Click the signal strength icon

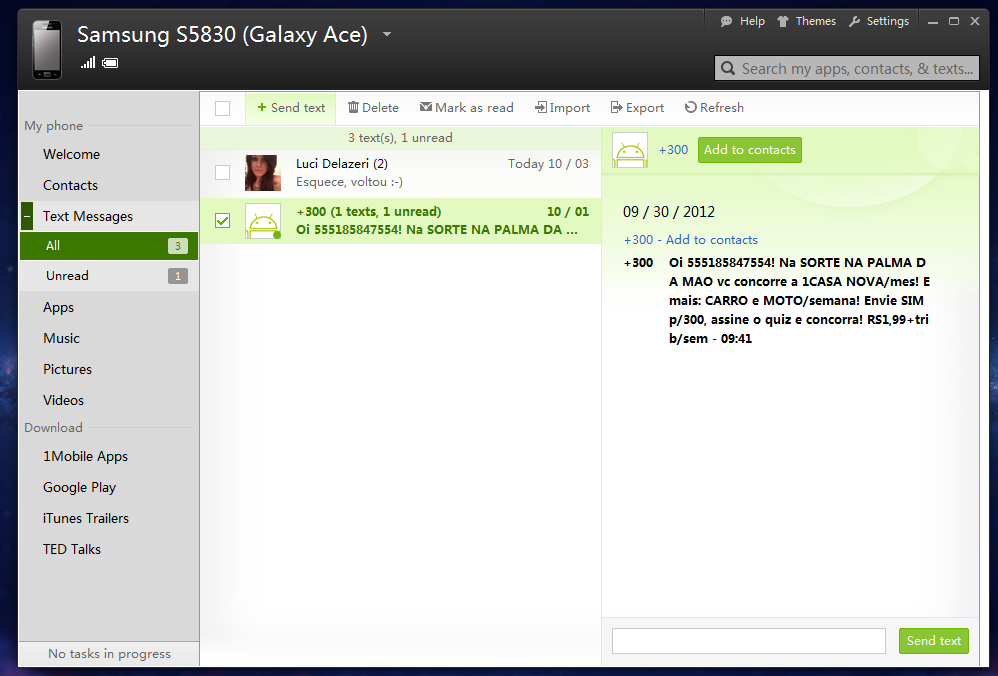[88, 62]
